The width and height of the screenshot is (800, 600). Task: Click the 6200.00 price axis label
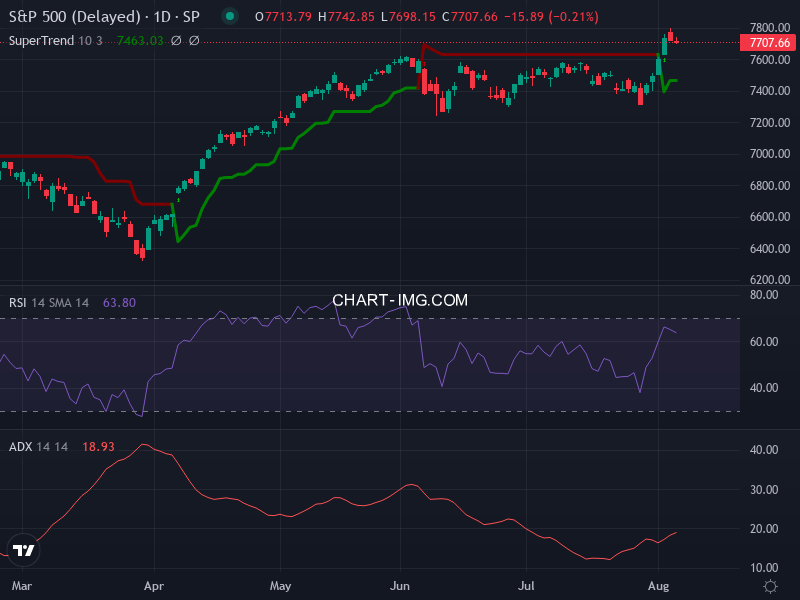(x=769, y=280)
